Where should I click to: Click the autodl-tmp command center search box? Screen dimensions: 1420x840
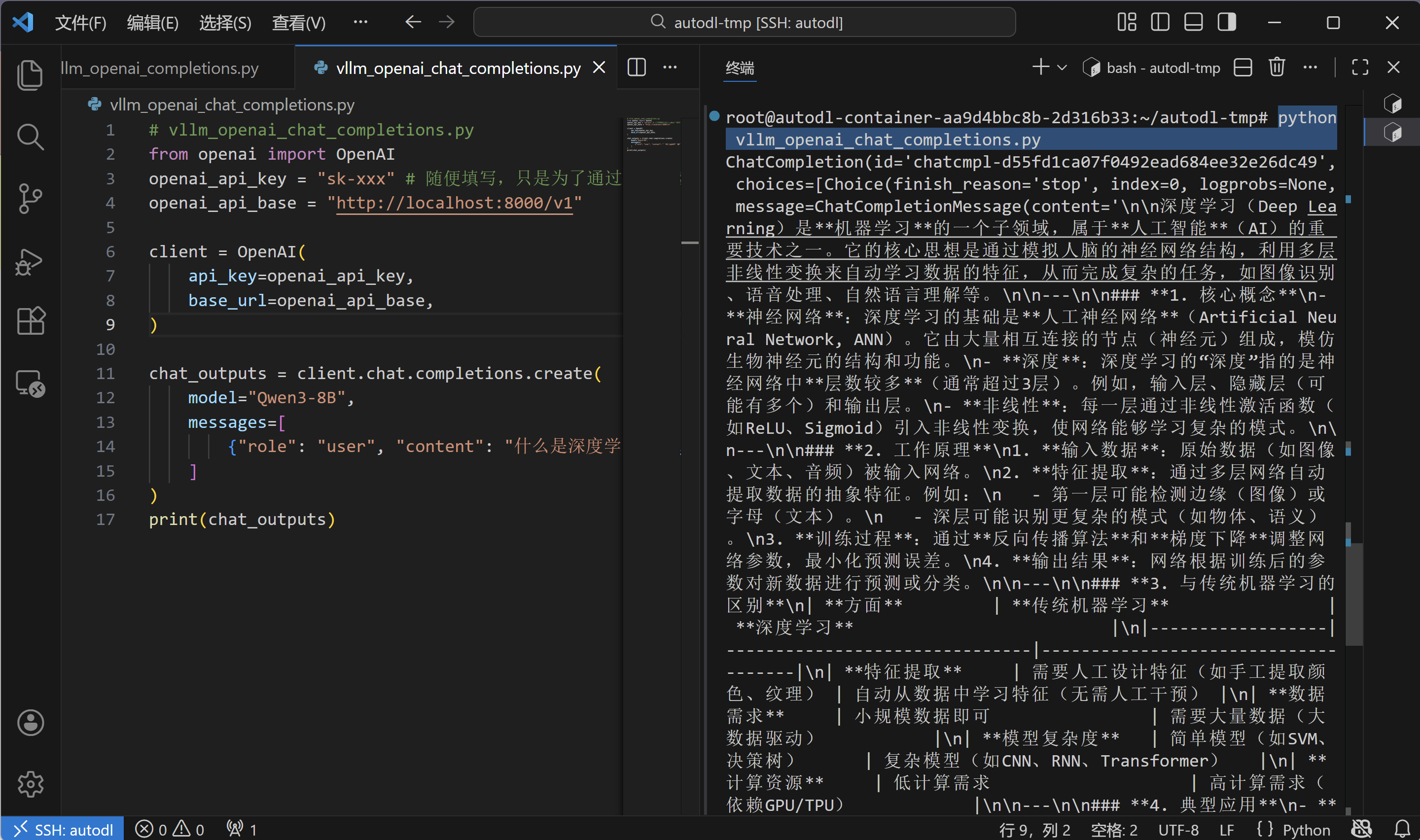pos(744,23)
